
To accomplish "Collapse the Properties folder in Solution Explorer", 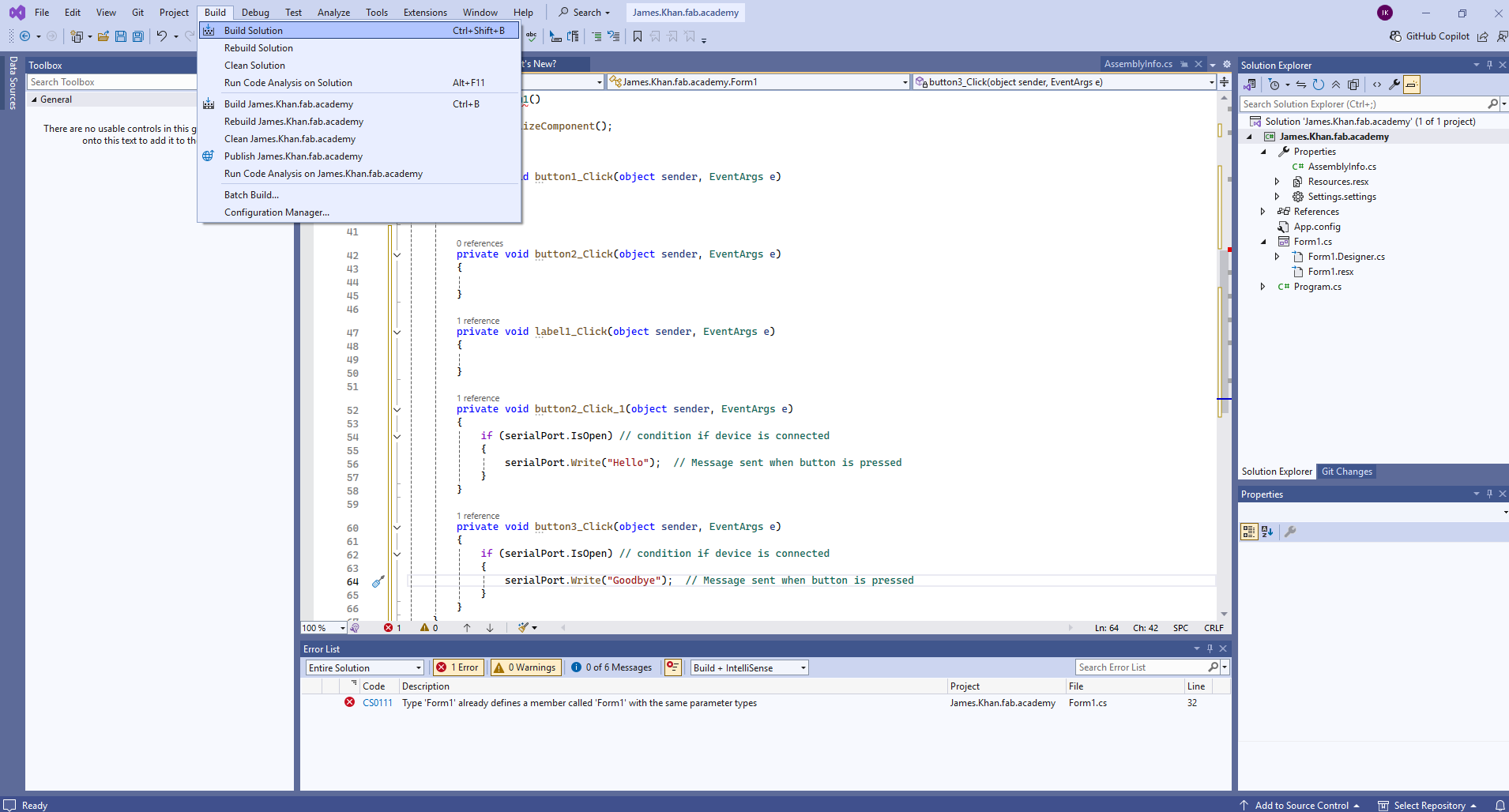I will (1263, 152).
